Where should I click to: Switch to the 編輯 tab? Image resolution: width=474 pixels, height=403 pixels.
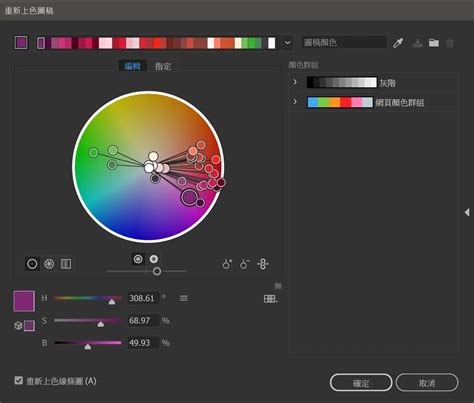(x=132, y=66)
